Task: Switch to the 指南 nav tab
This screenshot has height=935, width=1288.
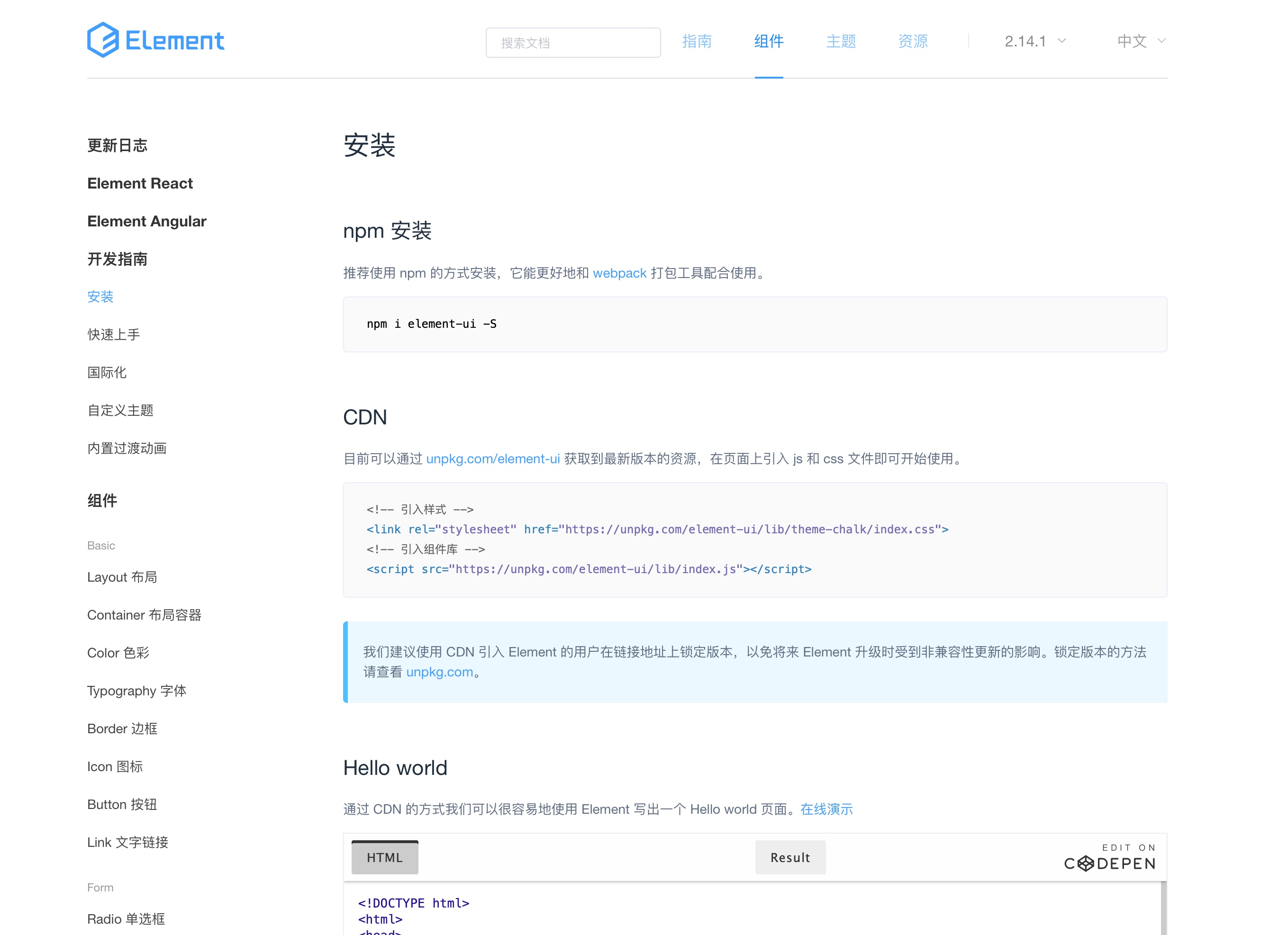Action: (697, 41)
